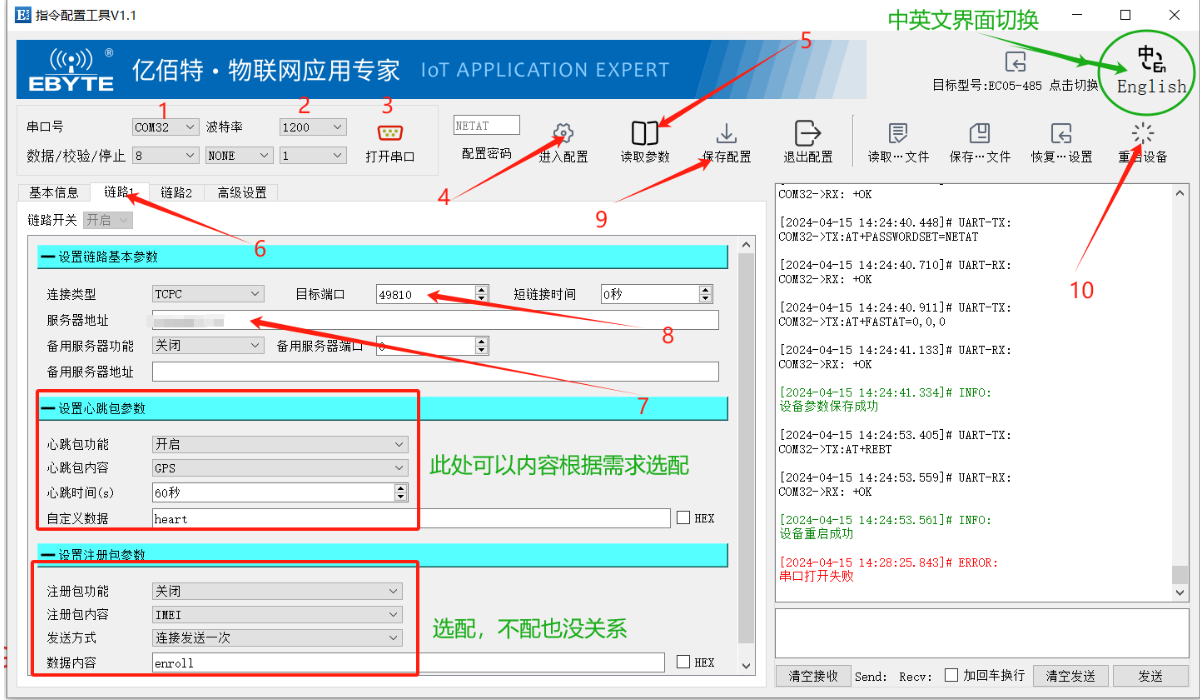
Task: Click the 数据内容 enroll field
Action: click(408, 662)
